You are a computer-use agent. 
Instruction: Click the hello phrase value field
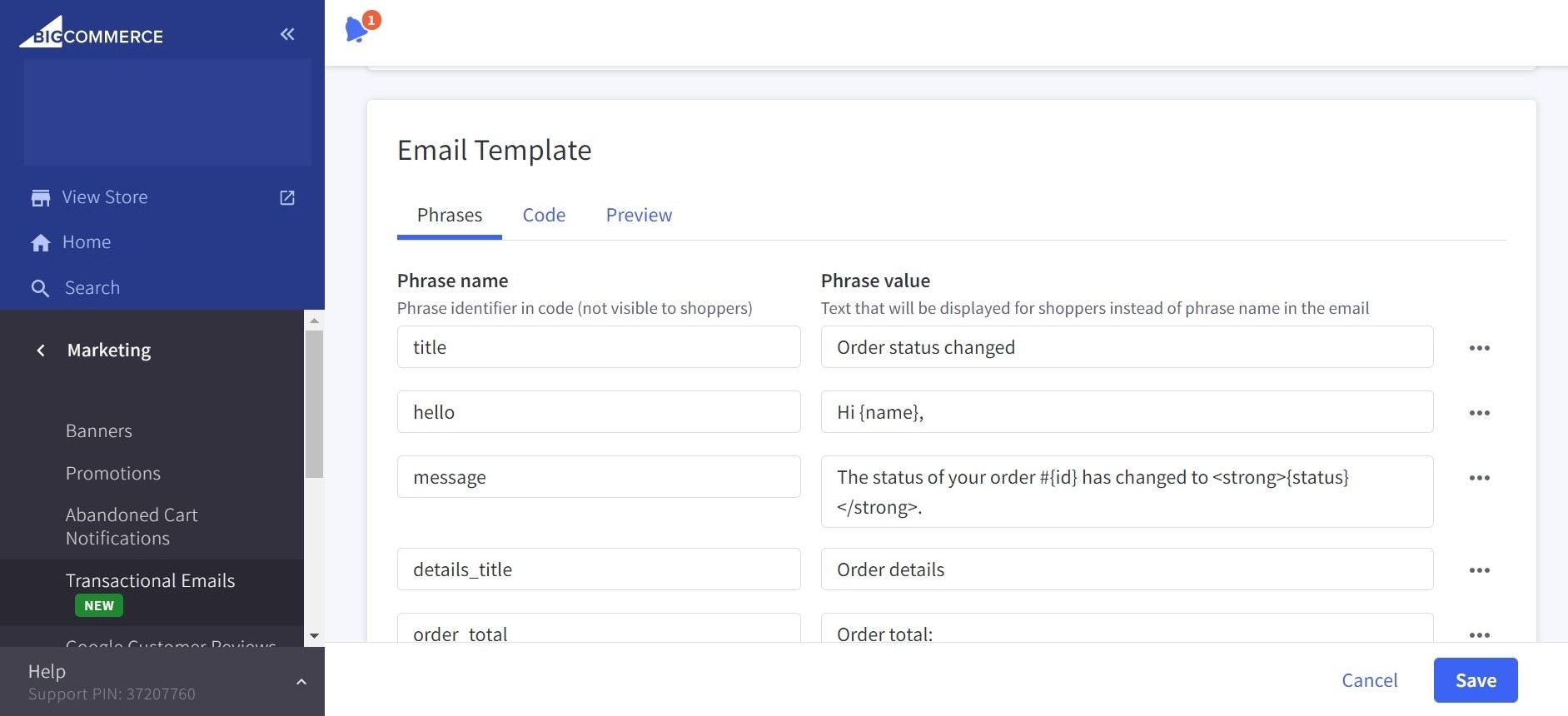click(1126, 412)
